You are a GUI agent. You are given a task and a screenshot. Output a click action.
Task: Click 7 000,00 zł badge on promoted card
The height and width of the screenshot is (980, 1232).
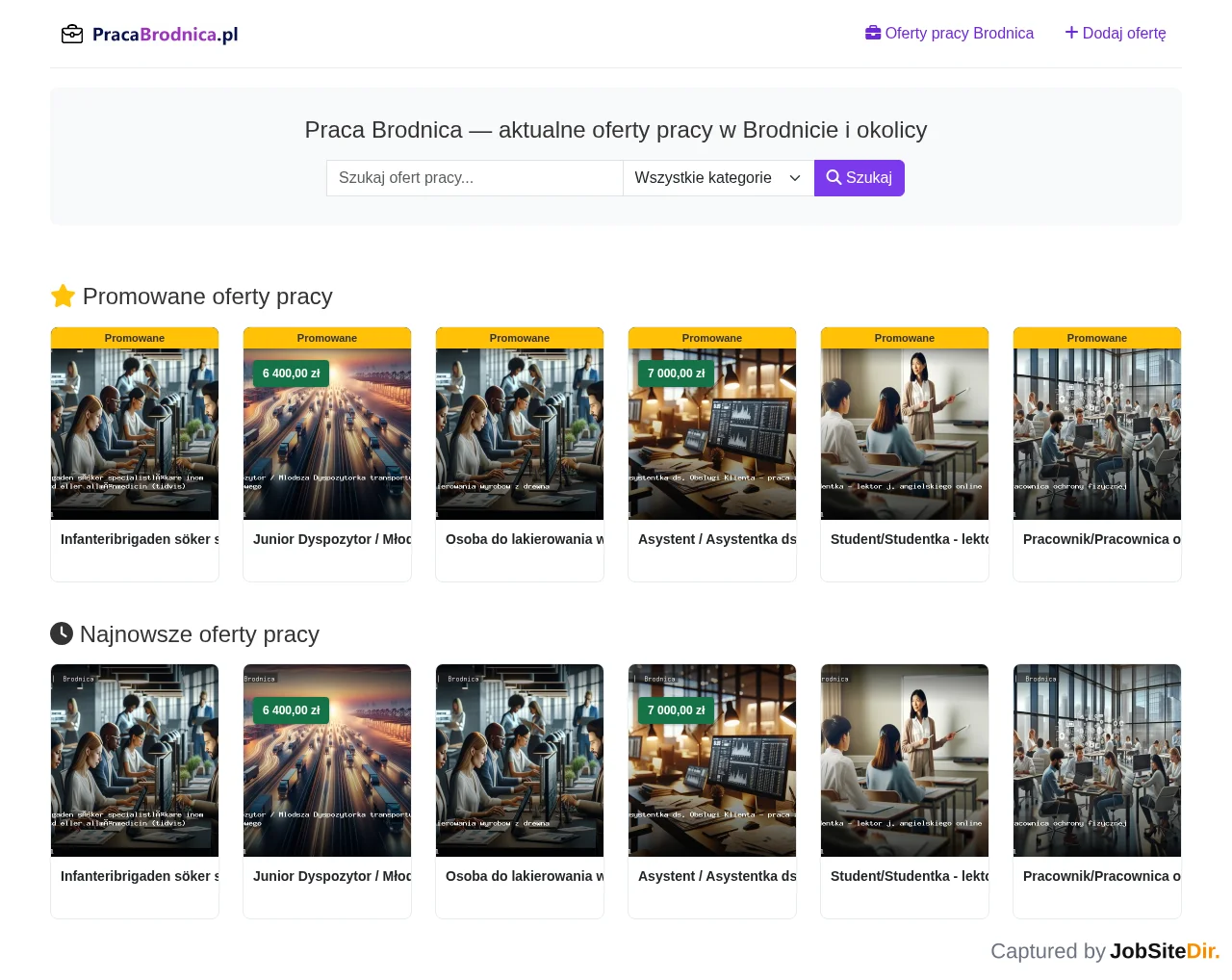(677, 374)
